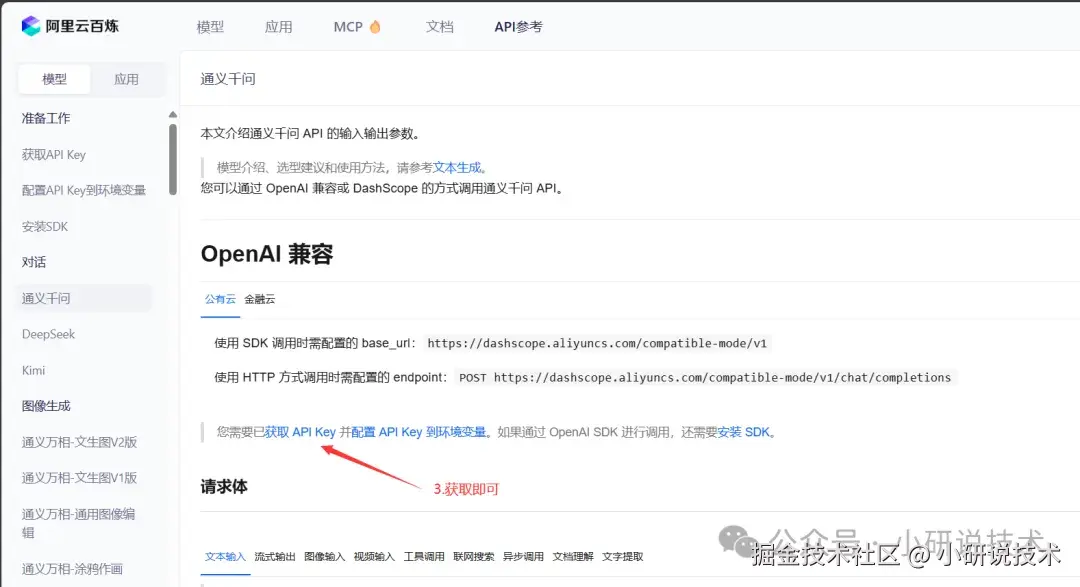Select 通义万相-文生图V2版 in sidebar
Image resolution: width=1080 pixels, height=587 pixels.
click(79, 442)
